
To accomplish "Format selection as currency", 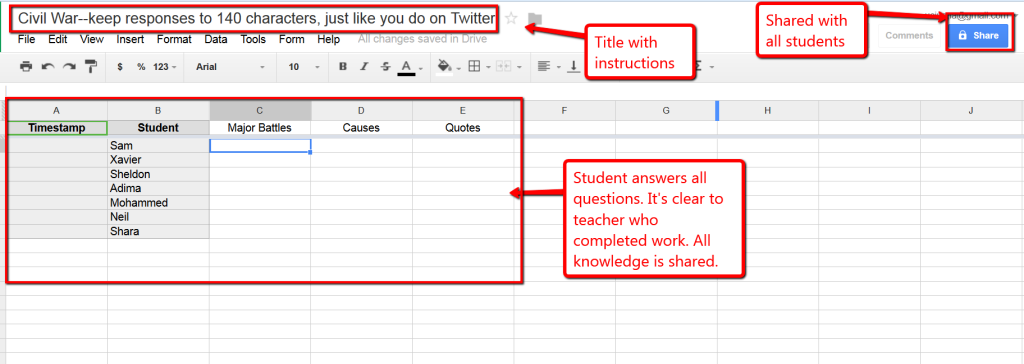I will (120, 67).
